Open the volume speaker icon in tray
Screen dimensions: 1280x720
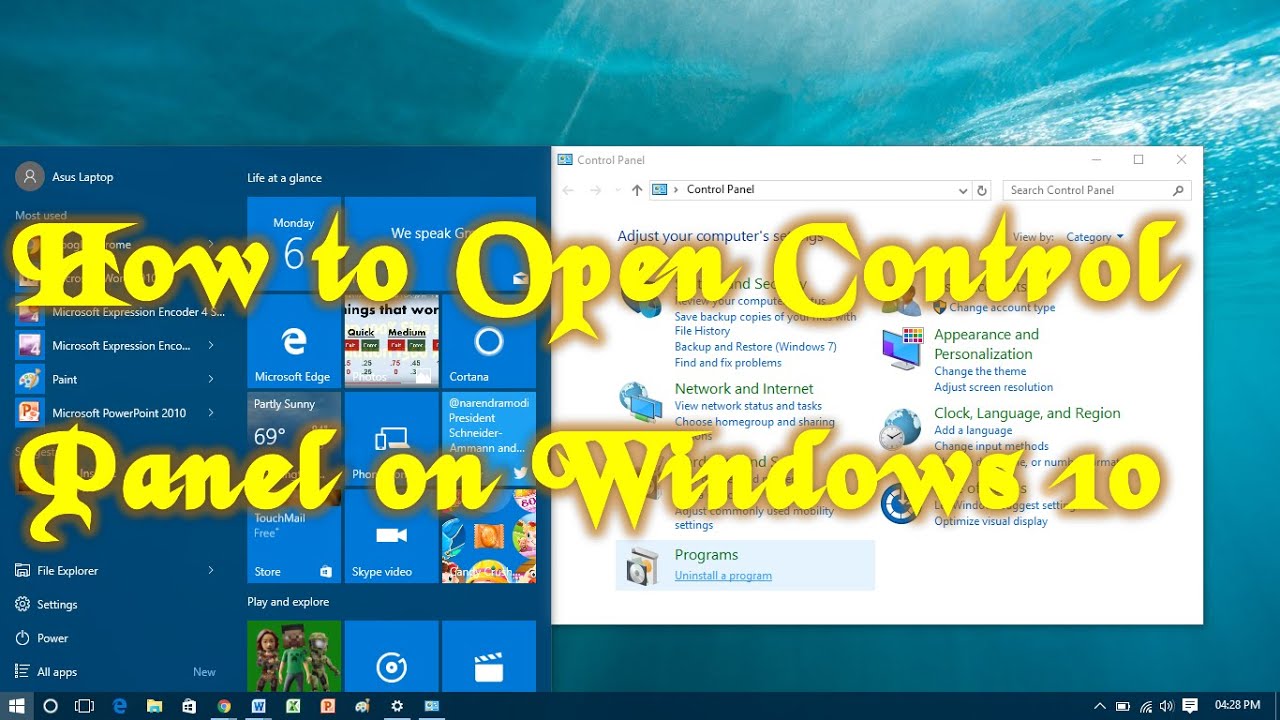1167,706
